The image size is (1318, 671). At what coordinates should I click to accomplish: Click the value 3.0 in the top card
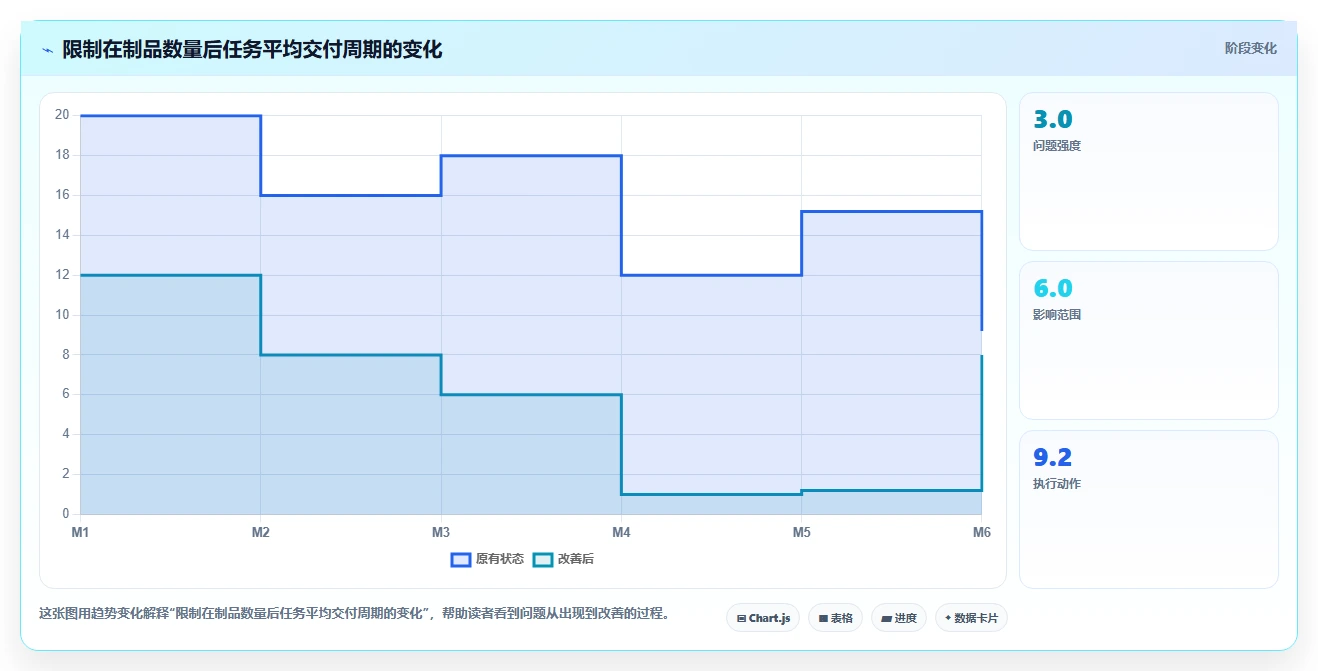[1053, 120]
